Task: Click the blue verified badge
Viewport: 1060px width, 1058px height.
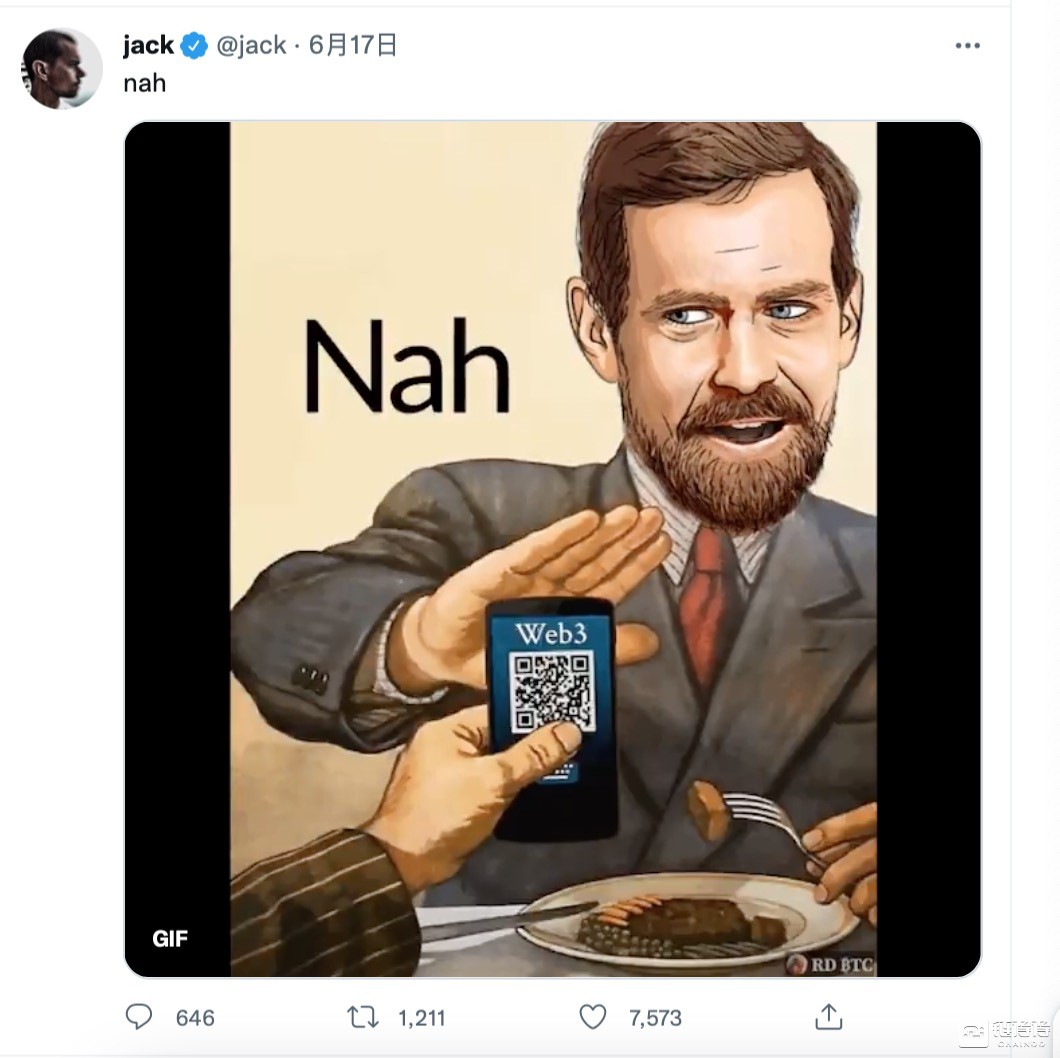Action: tap(194, 46)
